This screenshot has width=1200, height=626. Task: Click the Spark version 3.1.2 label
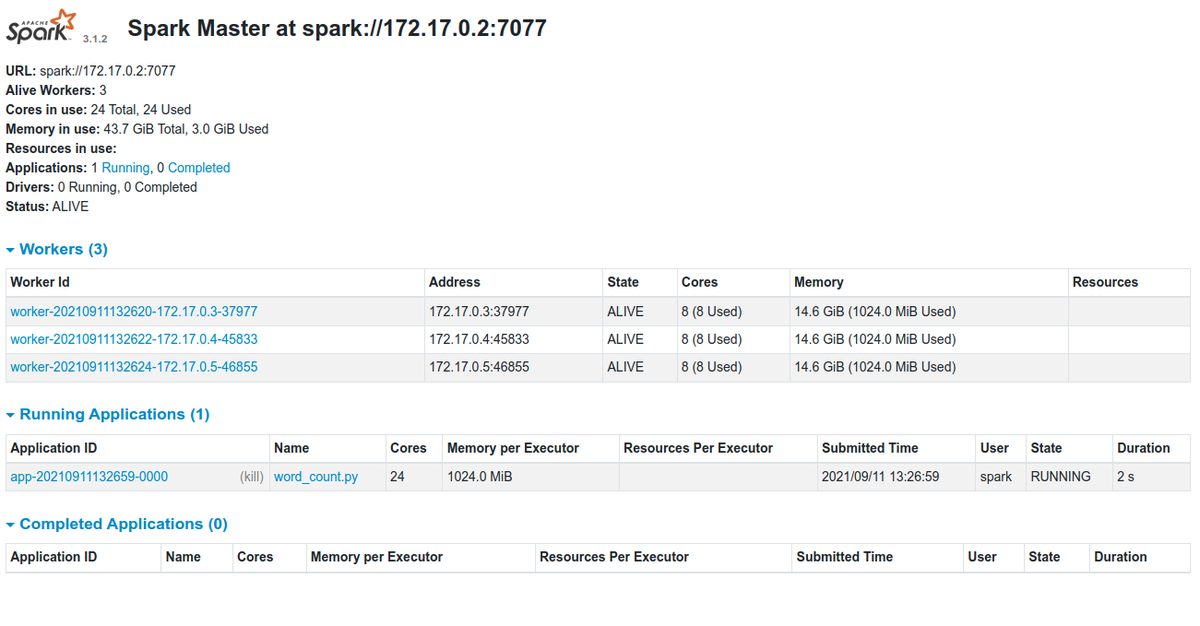coord(96,37)
